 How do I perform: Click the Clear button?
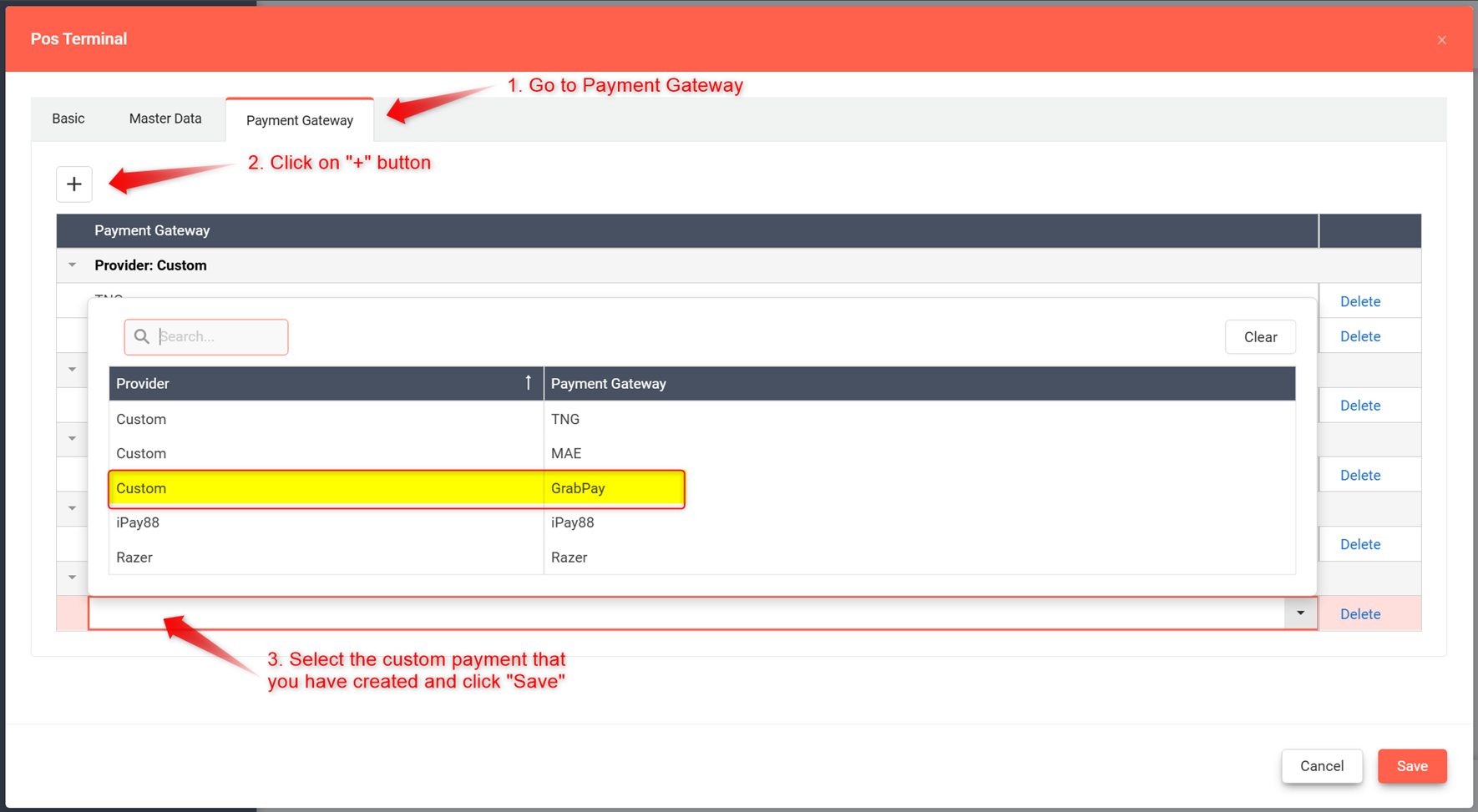pos(1260,337)
